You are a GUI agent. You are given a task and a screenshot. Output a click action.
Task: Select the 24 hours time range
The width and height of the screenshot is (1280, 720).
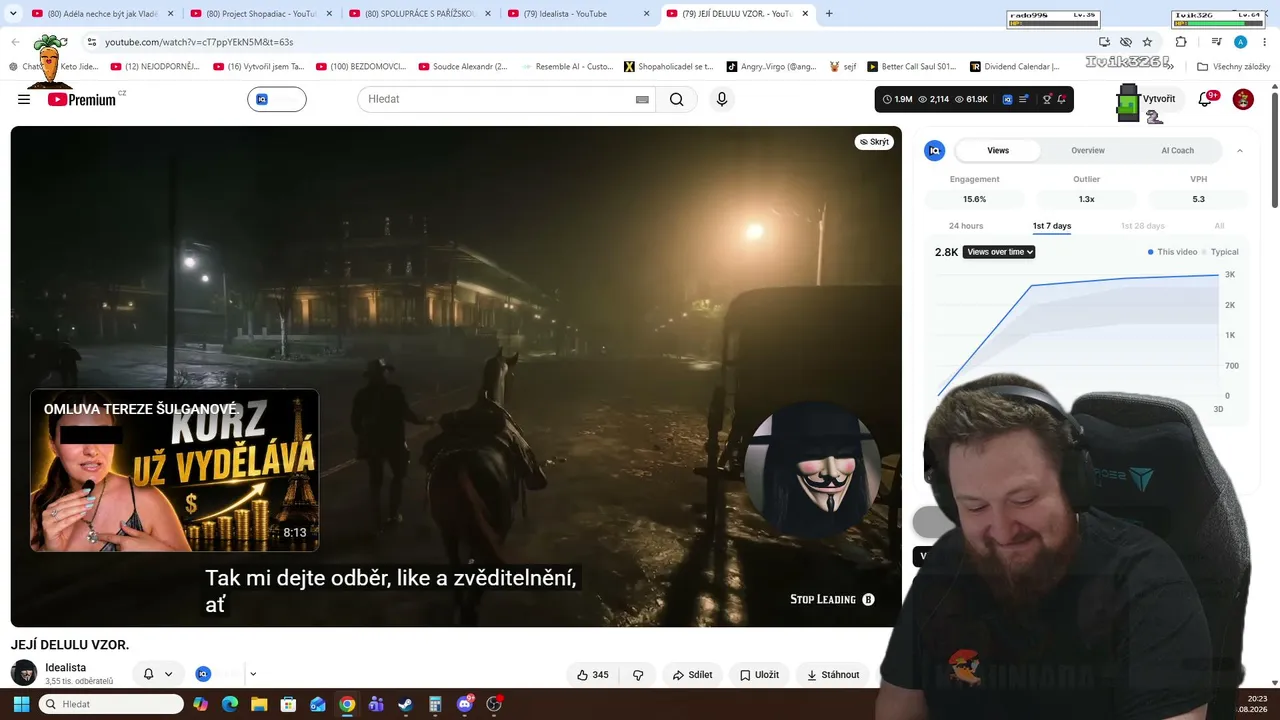click(966, 226)
